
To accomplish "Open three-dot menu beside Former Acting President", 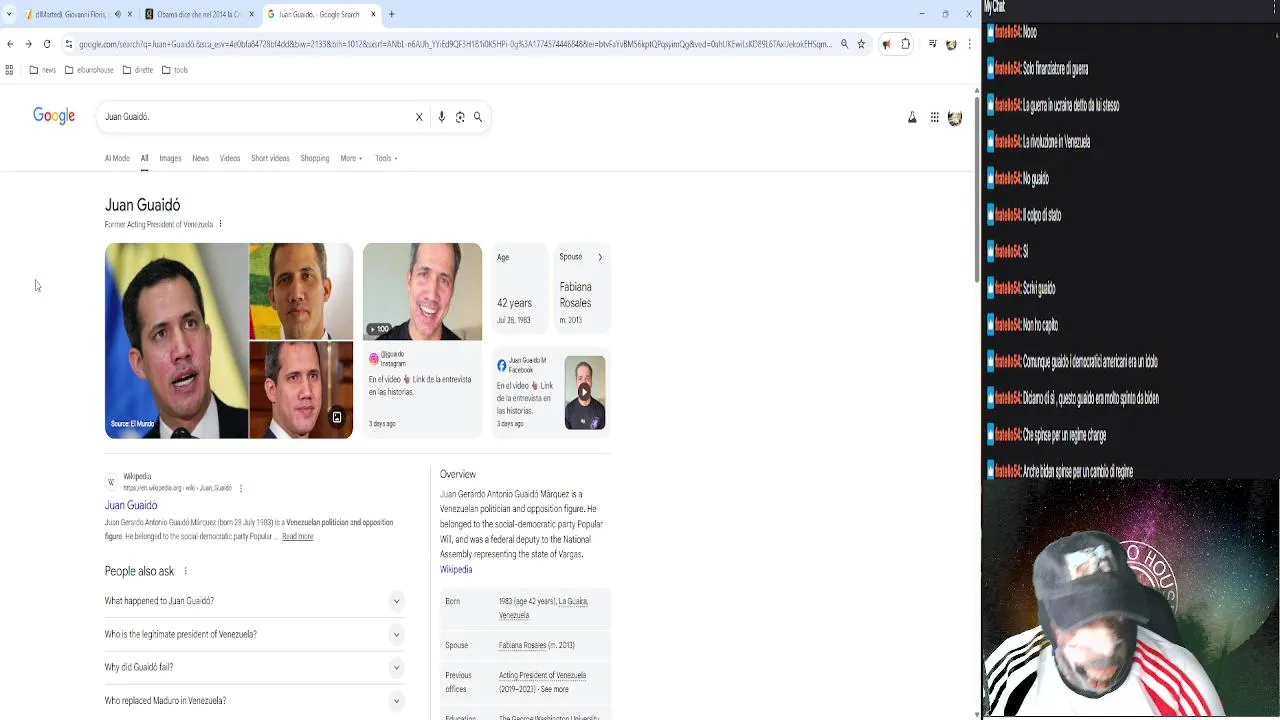I will [220, 224].
